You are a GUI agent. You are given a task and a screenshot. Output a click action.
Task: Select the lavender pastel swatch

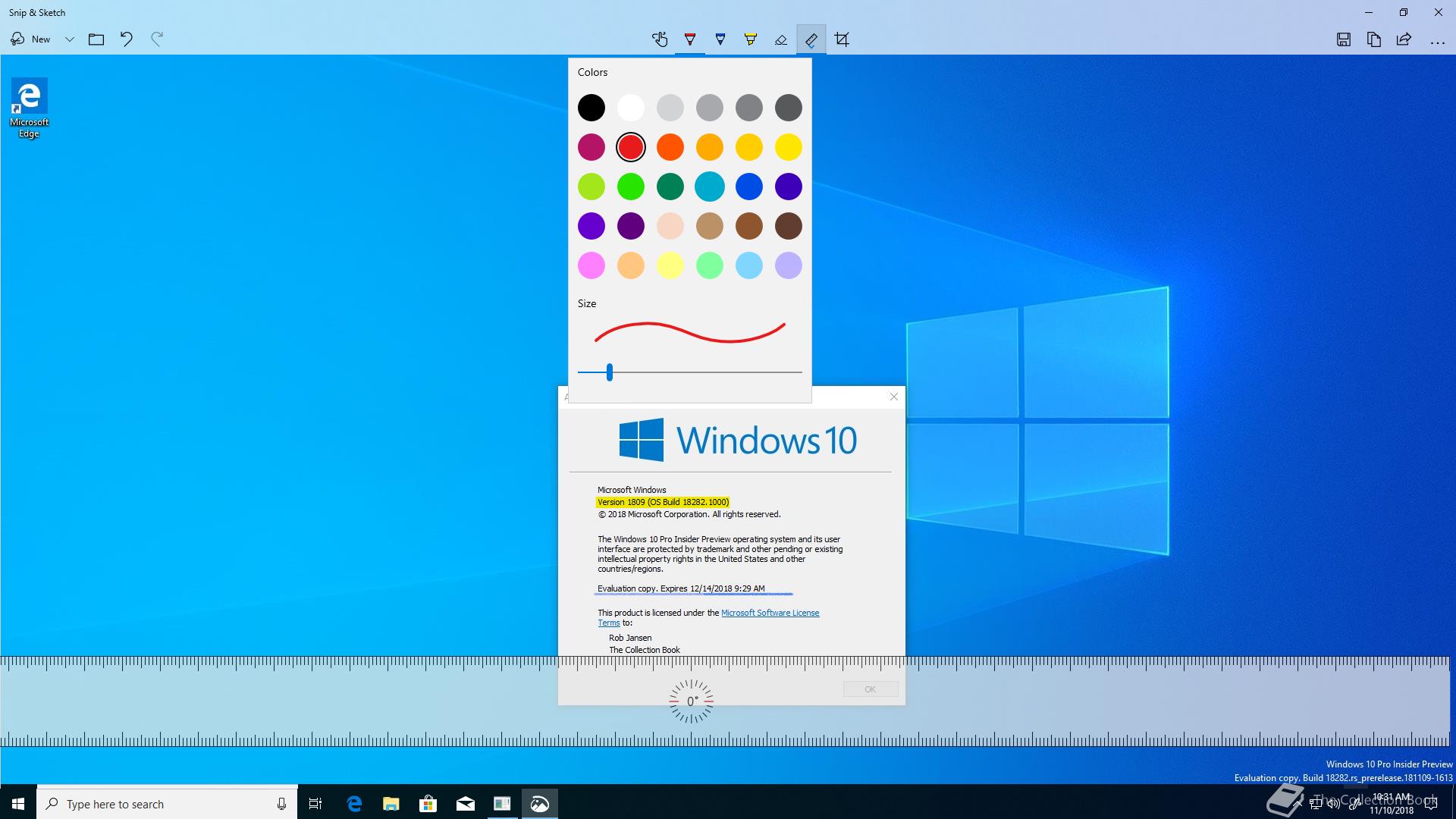click(789, 265)
